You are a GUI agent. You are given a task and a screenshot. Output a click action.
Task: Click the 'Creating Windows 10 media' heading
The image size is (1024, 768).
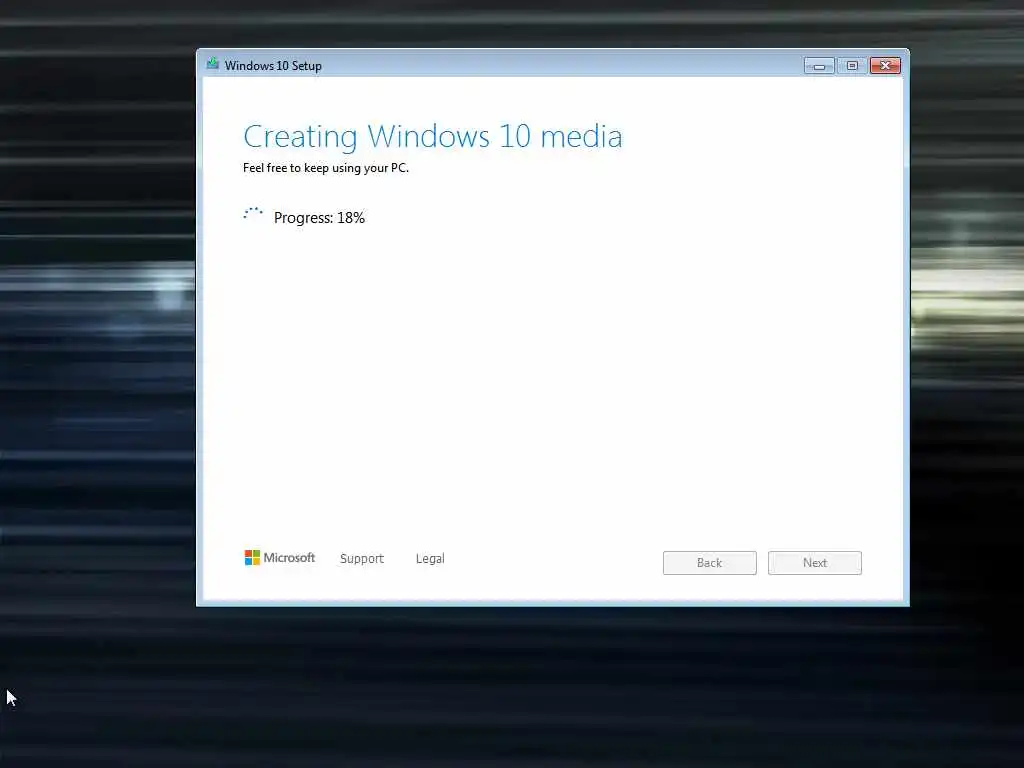click(x=432, y=137)
